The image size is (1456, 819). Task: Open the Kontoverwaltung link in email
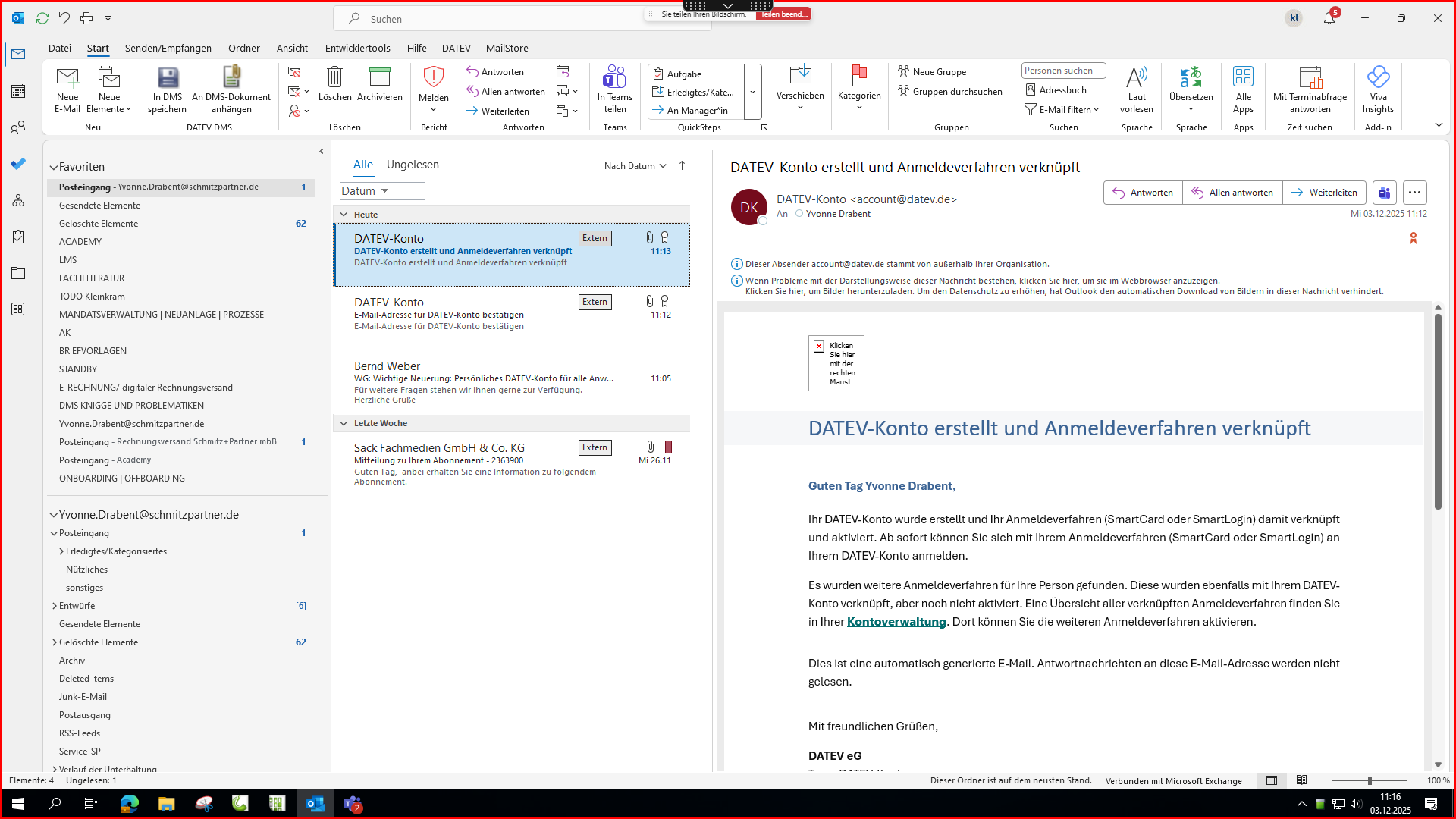tap(896, 622)
